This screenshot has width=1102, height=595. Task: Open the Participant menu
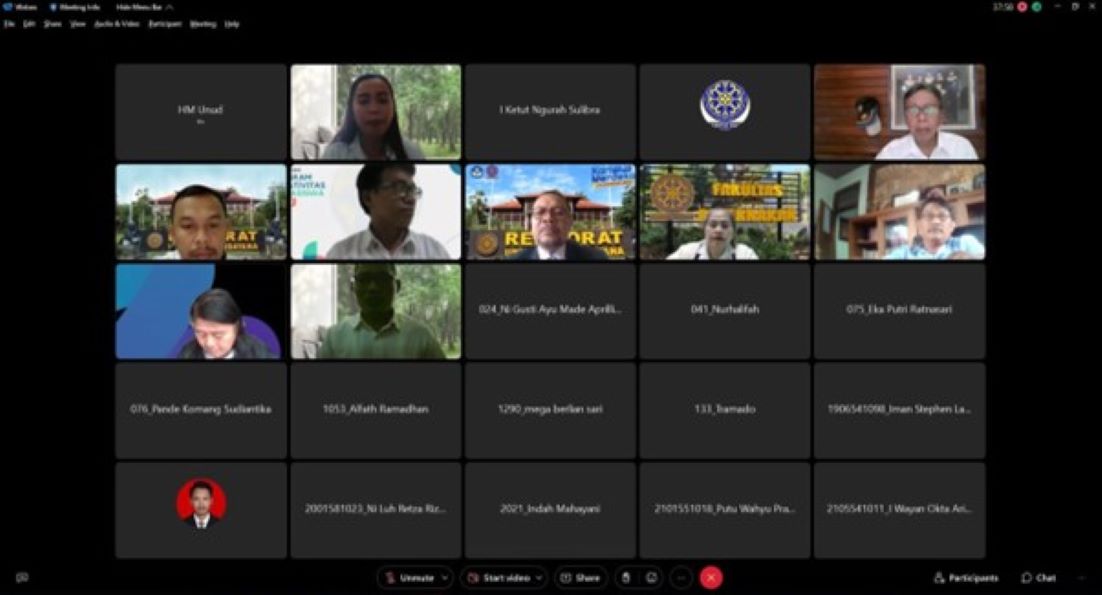(165, 24)
